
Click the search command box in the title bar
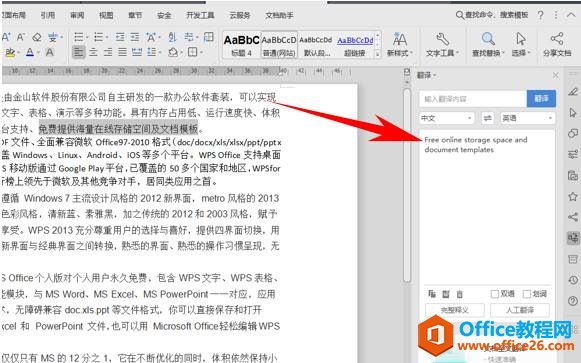click(x=492, y=15)
